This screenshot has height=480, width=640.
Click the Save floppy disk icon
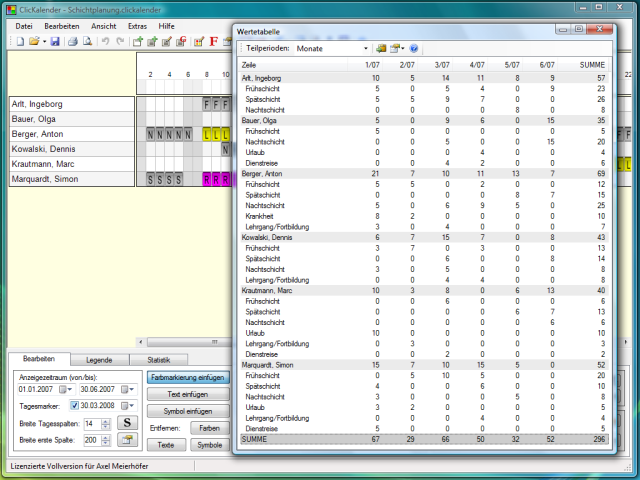tap(55, 41)
